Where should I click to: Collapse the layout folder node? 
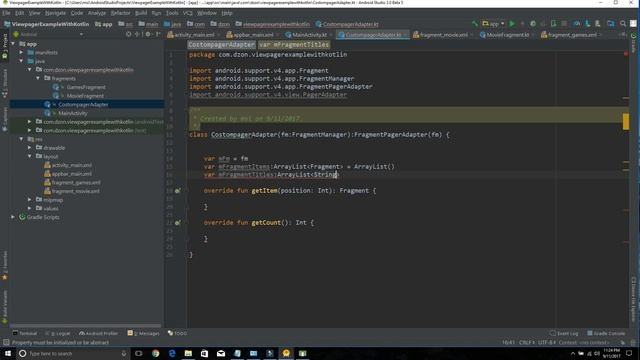pos(29,156)
